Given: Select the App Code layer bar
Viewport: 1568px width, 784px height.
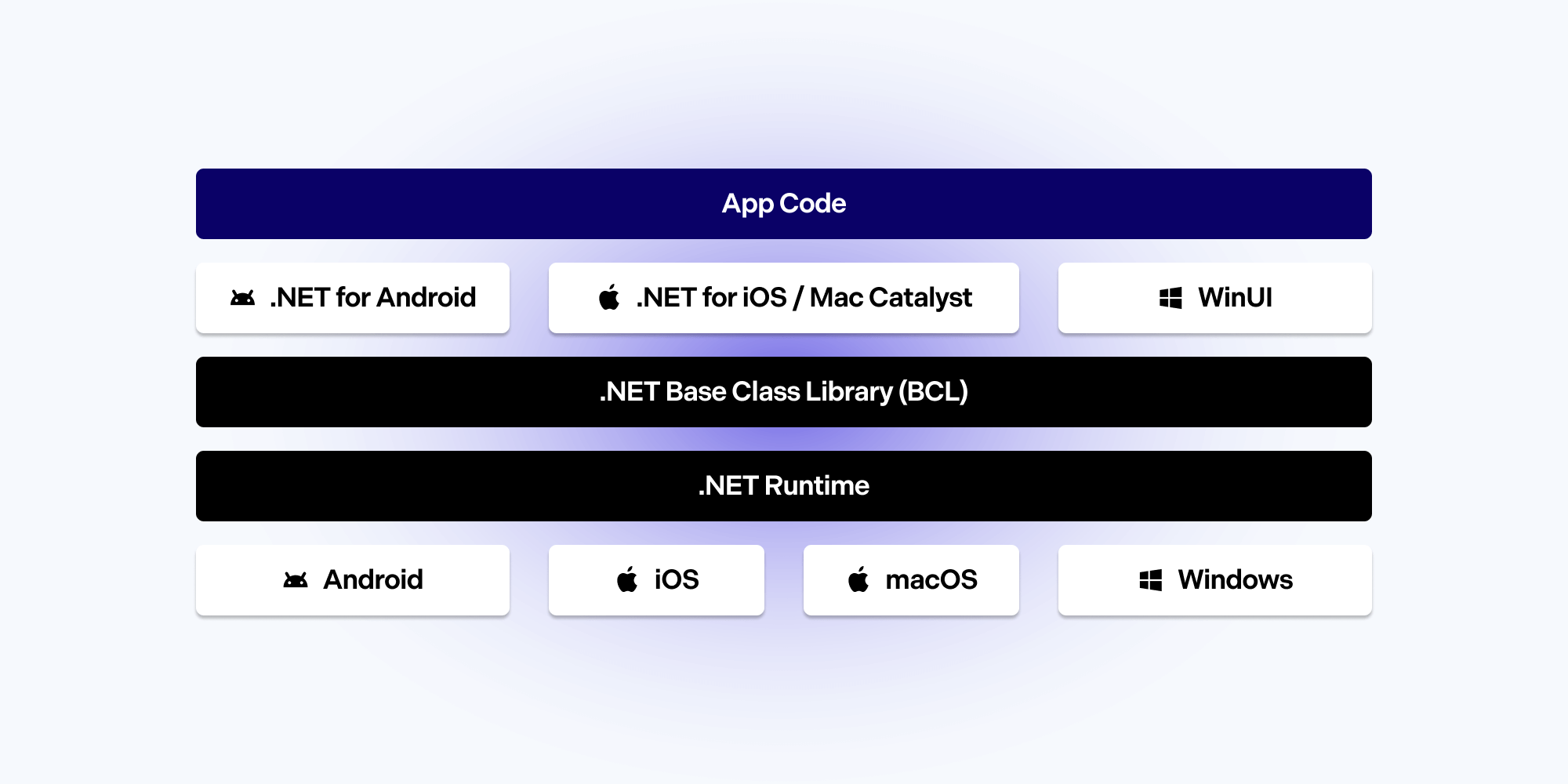Looking at the screenshot, I should (x=784, y=204).
